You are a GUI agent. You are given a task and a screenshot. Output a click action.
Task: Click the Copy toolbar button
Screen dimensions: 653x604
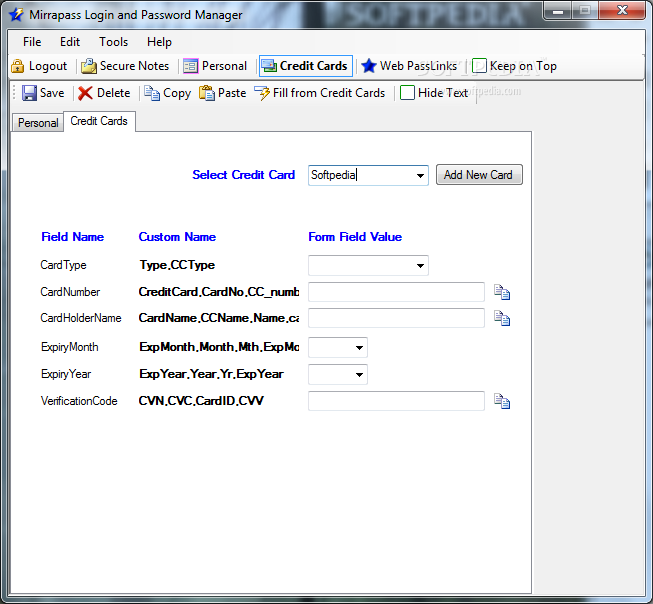167,93
